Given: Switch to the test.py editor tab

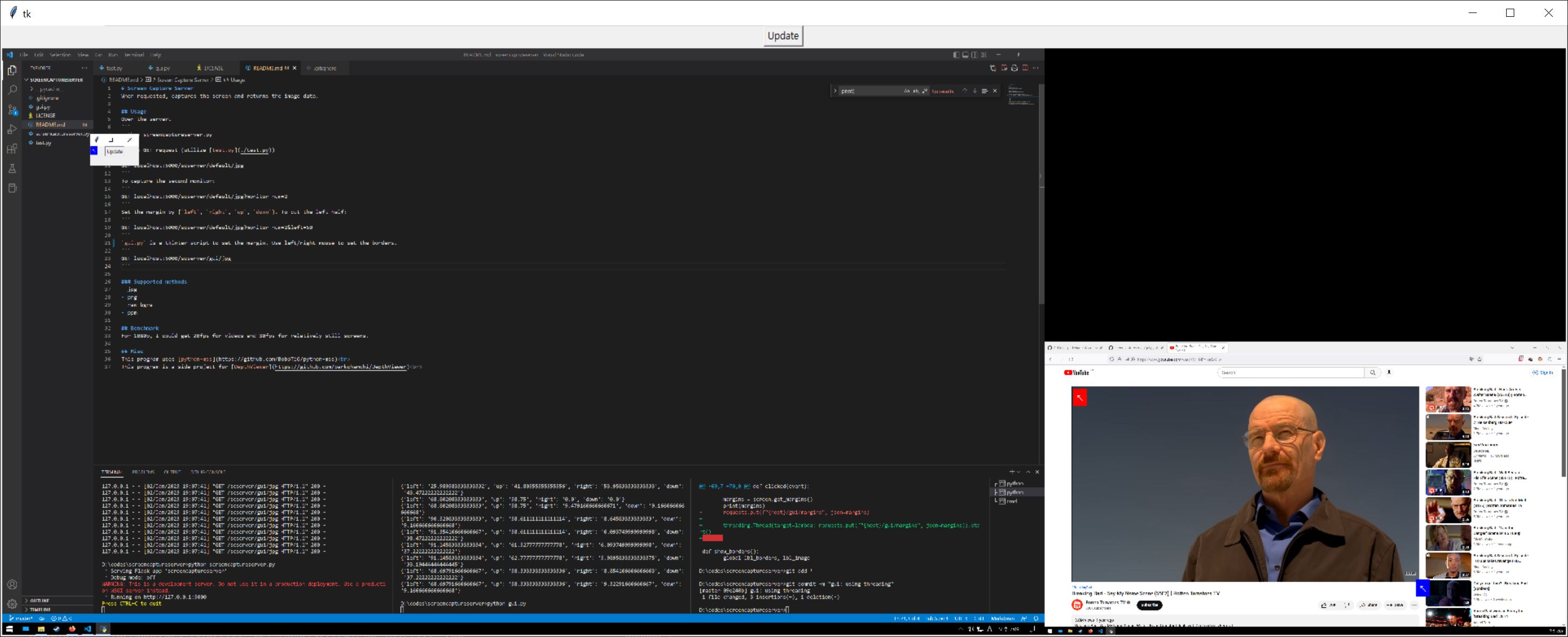Looking at the screenshot, I should 115,68.
